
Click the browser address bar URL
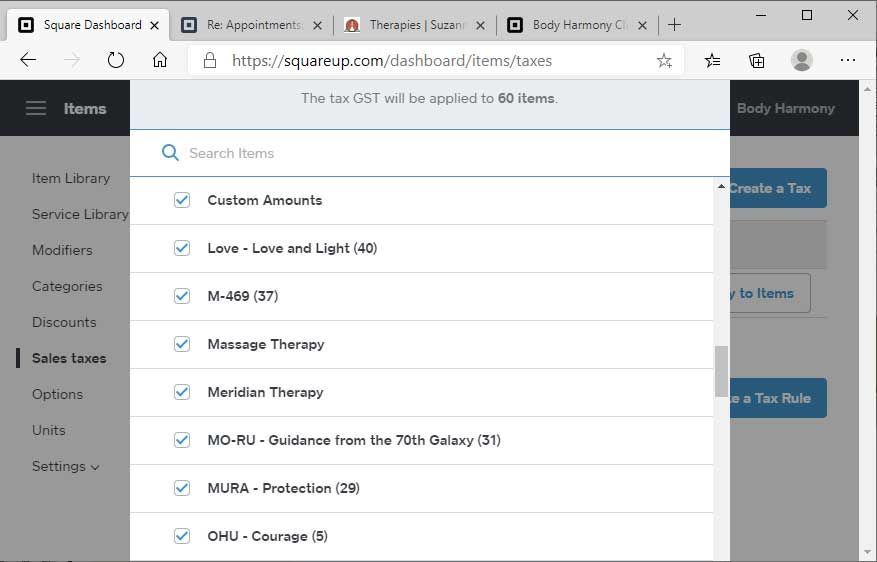[x=392, y=60]
